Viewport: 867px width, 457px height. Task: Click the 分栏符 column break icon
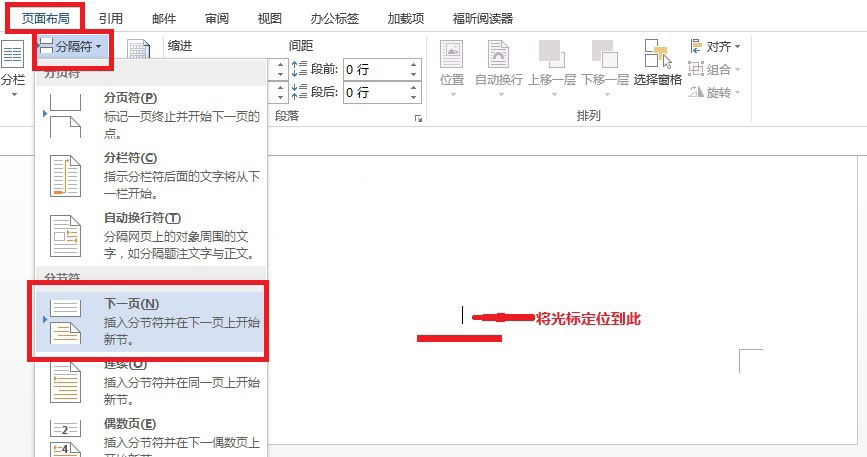click(x=65, y=176)
